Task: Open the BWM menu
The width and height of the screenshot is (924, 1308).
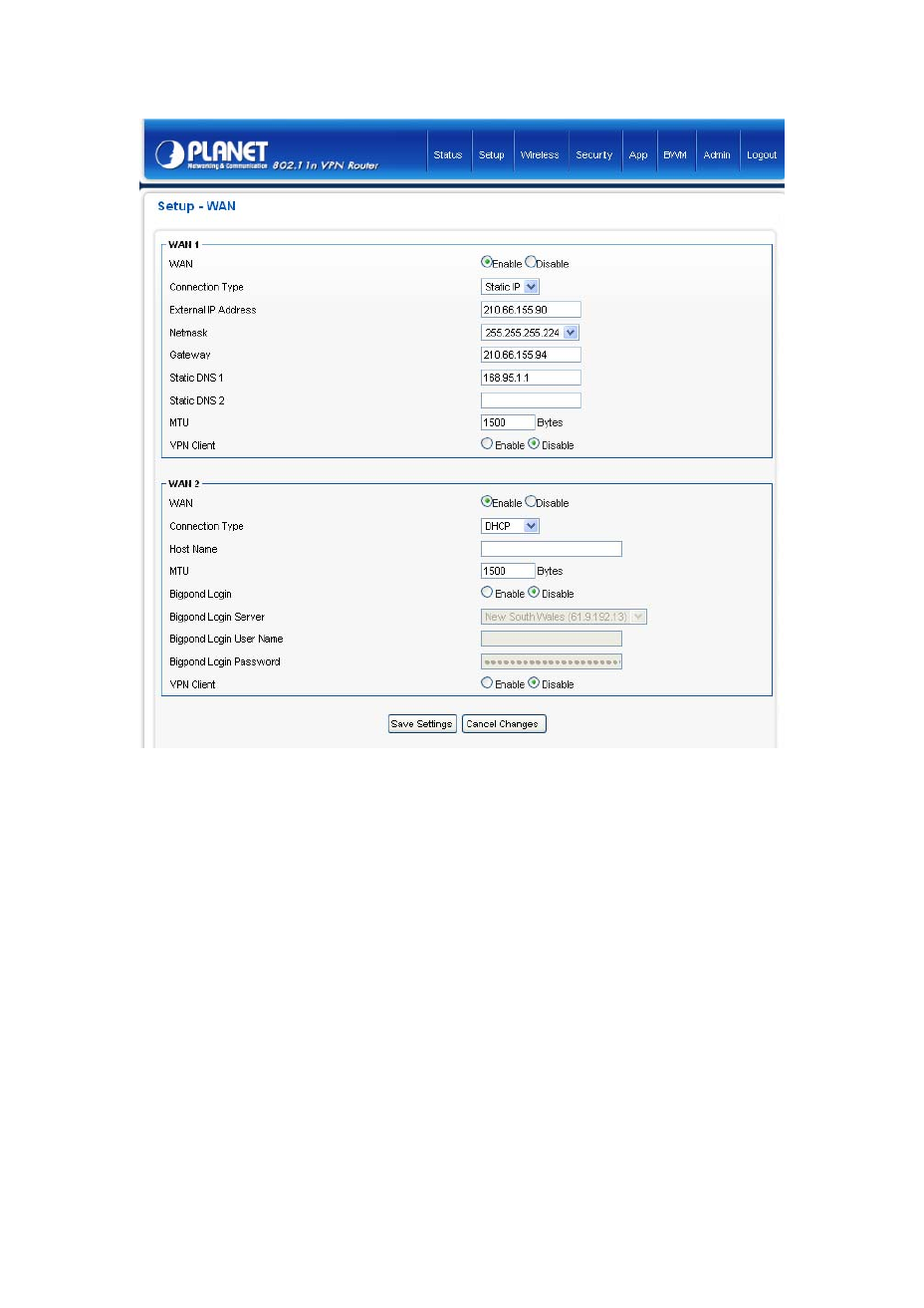Action: click(675, 154)
